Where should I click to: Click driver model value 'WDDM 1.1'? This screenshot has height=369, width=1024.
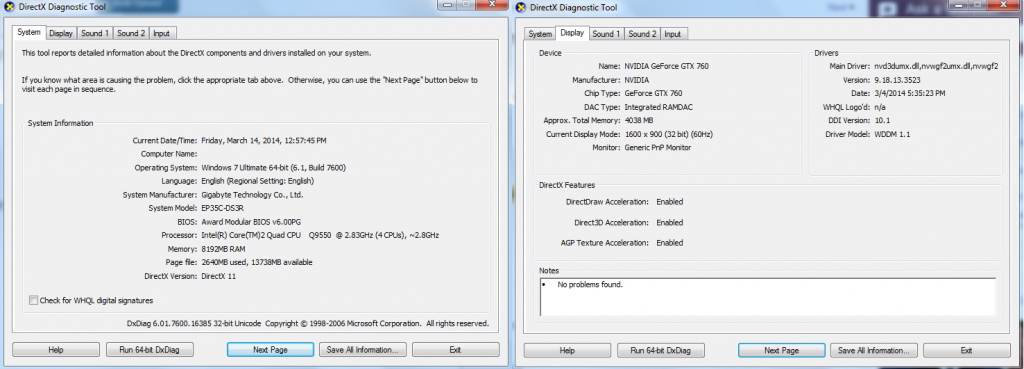coord(892,135)
